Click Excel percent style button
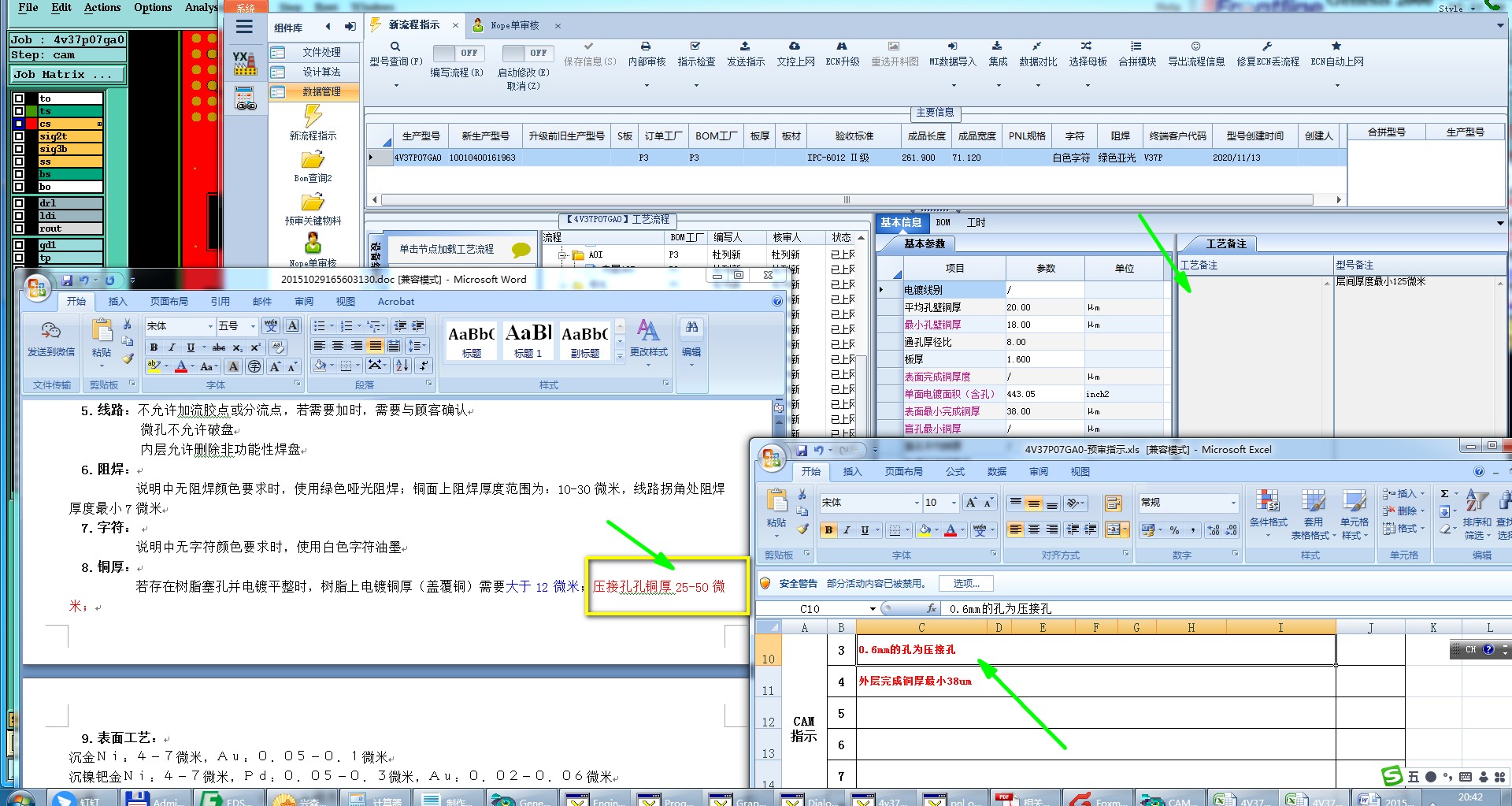Image resolution: width=1512 pixels, height=806 pixels. pos(1175,530)
